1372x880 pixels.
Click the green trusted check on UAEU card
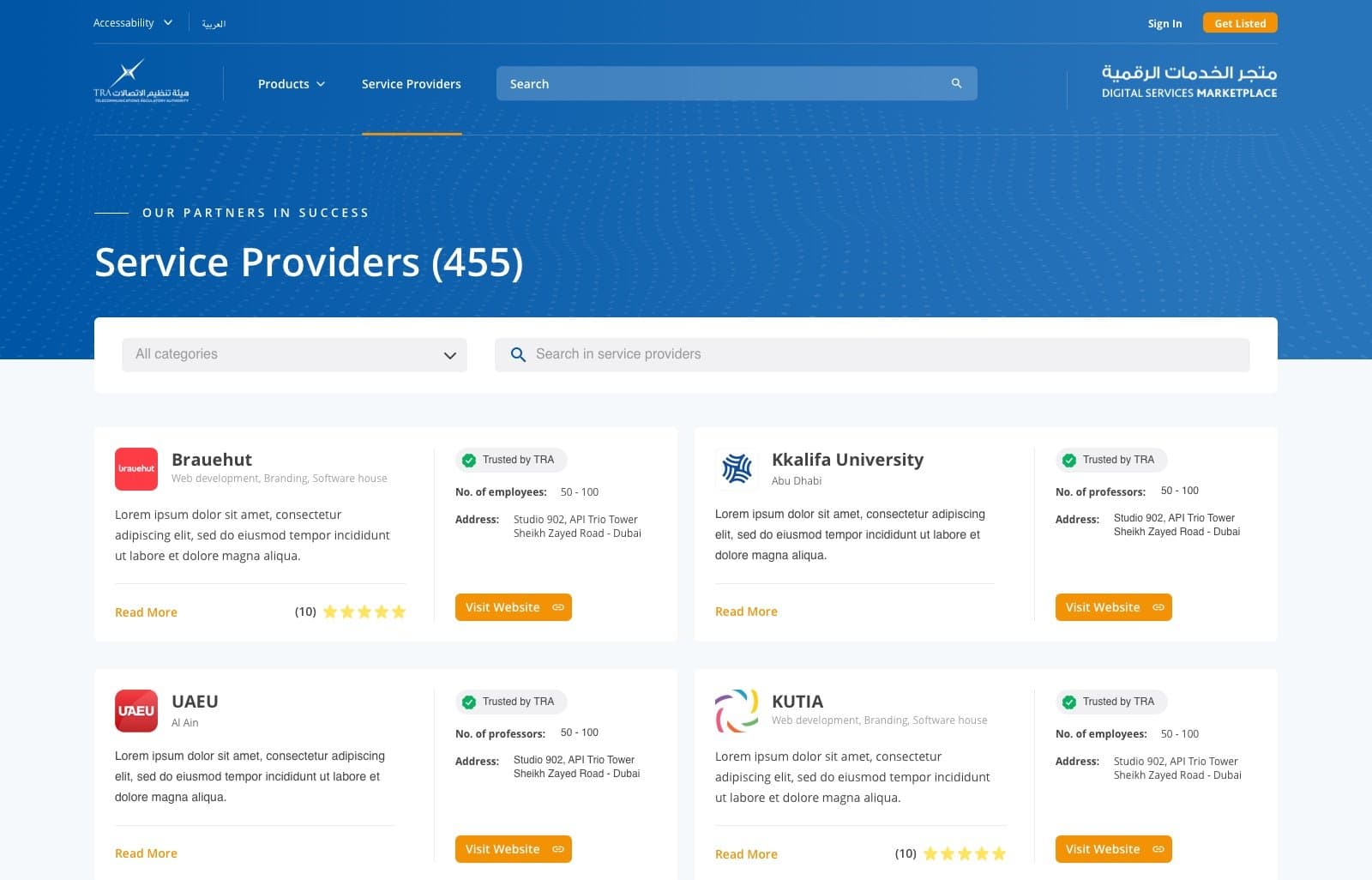(469, 702)
